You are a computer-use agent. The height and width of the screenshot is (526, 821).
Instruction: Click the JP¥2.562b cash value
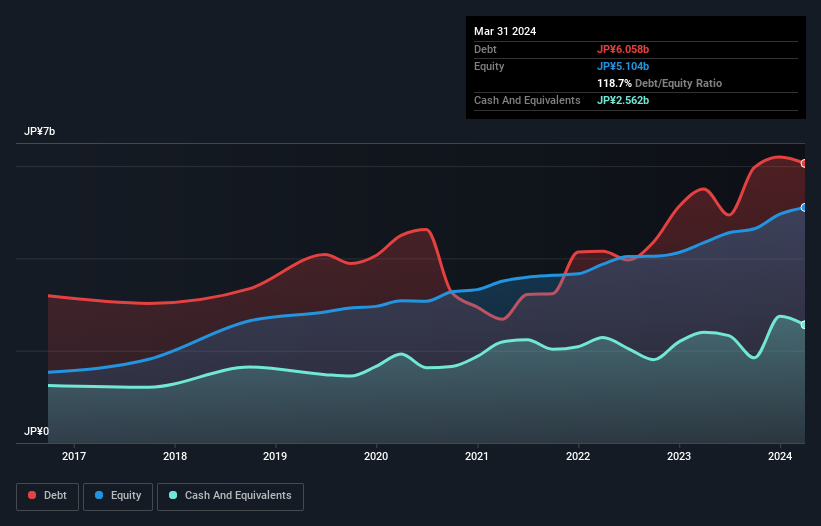(x=623, y=100)
